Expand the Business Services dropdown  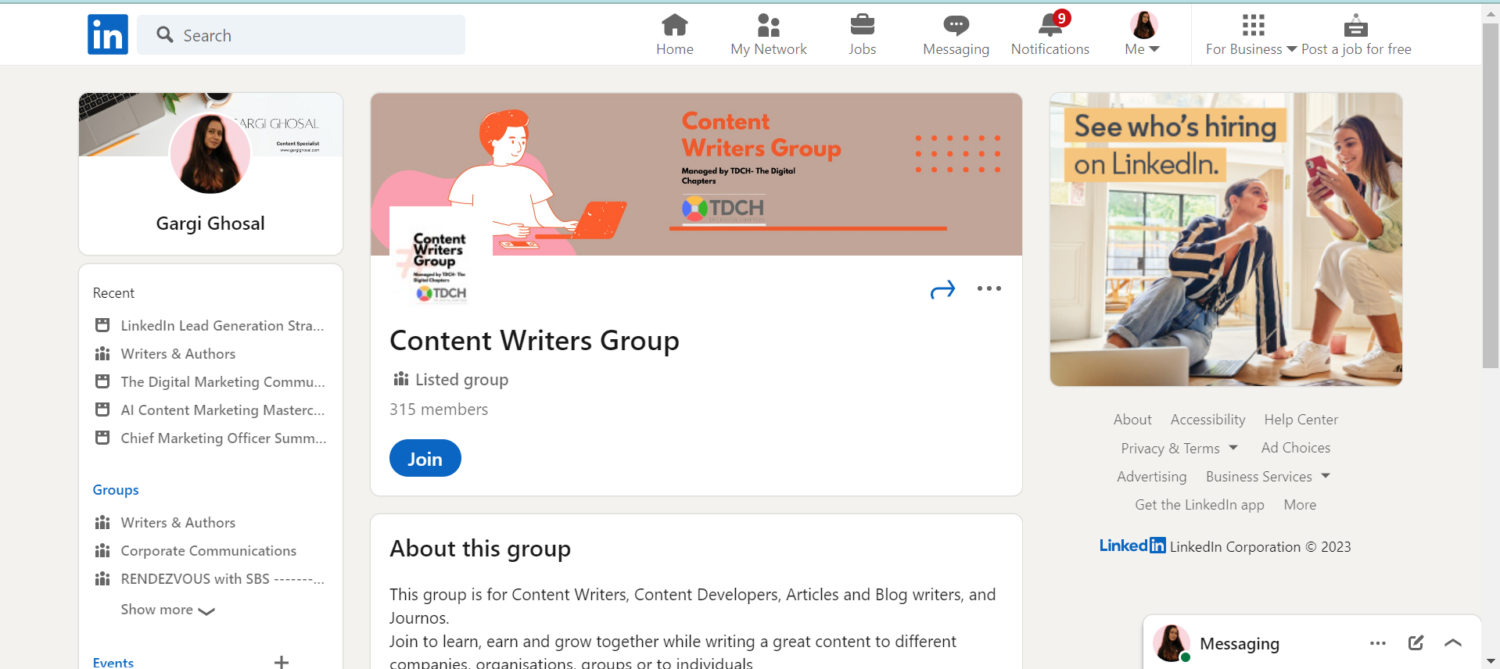[1268, 476]
